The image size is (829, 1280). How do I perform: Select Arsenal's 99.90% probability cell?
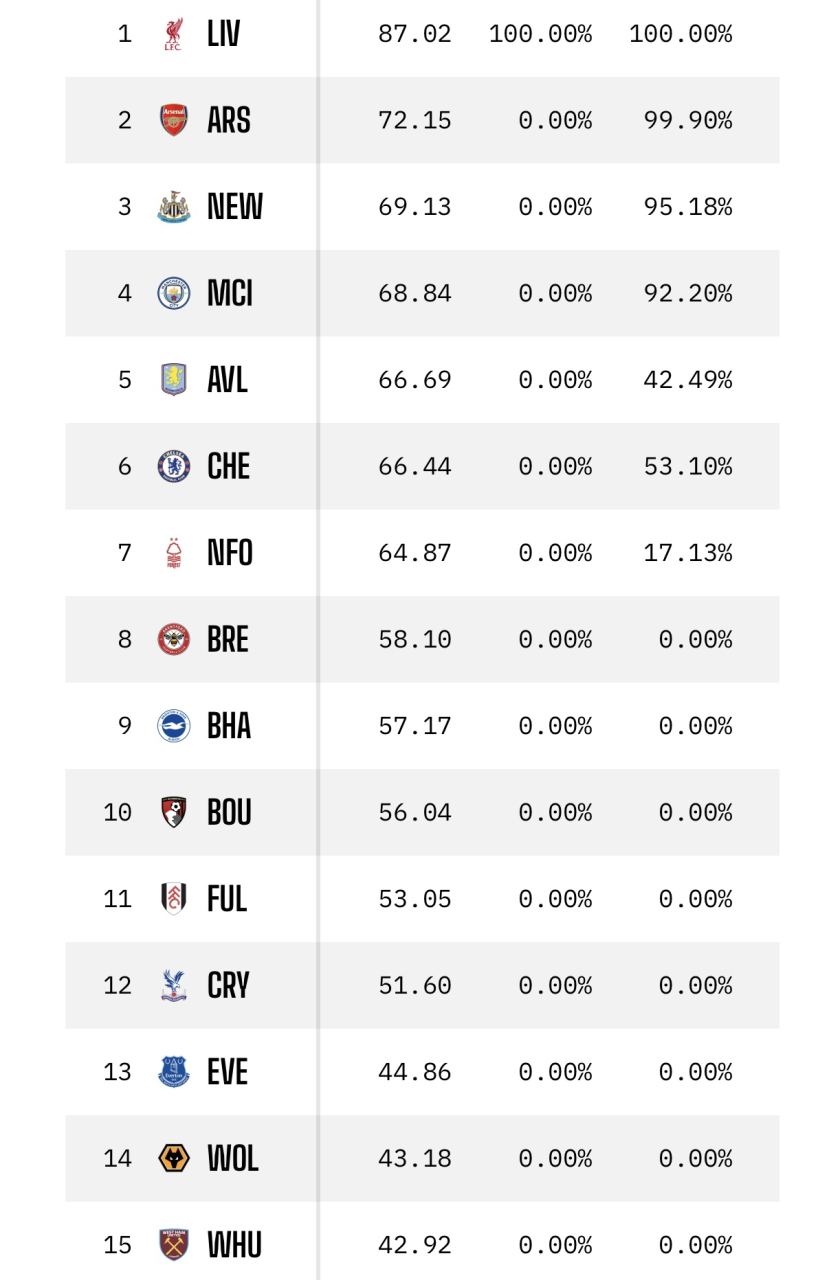pos(688,120)
